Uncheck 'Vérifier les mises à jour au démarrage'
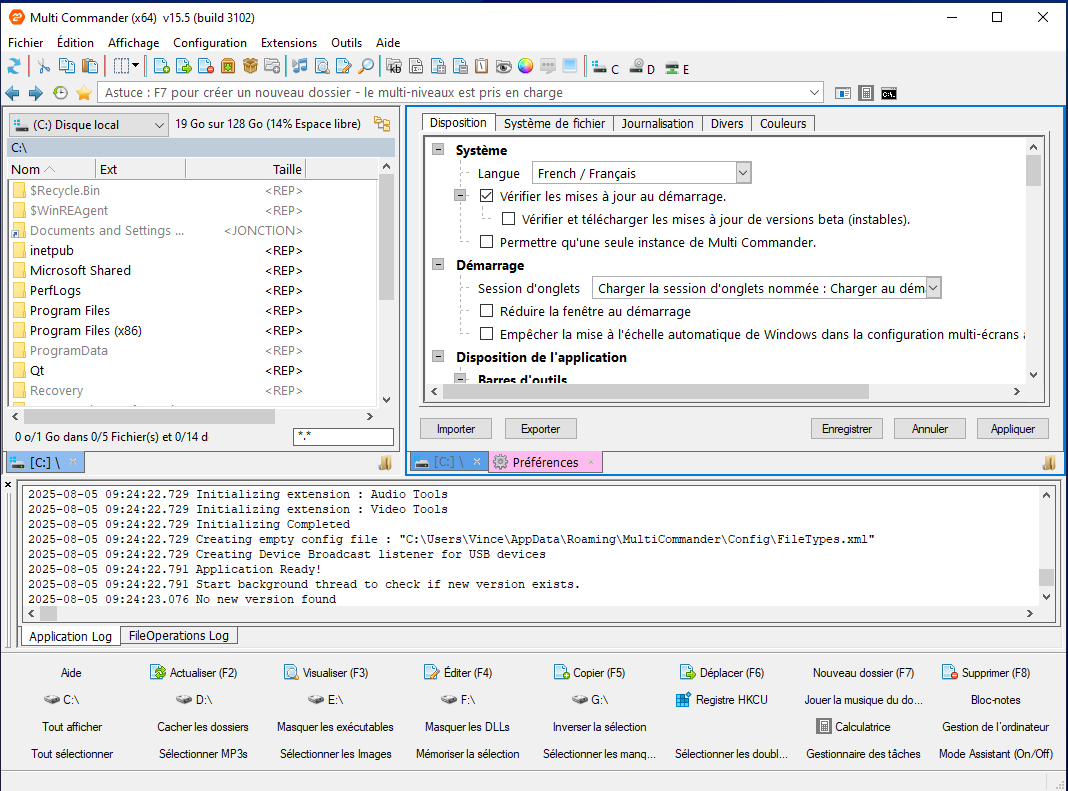Screen dimensions: 1068x791 click(x=487, y=196)
